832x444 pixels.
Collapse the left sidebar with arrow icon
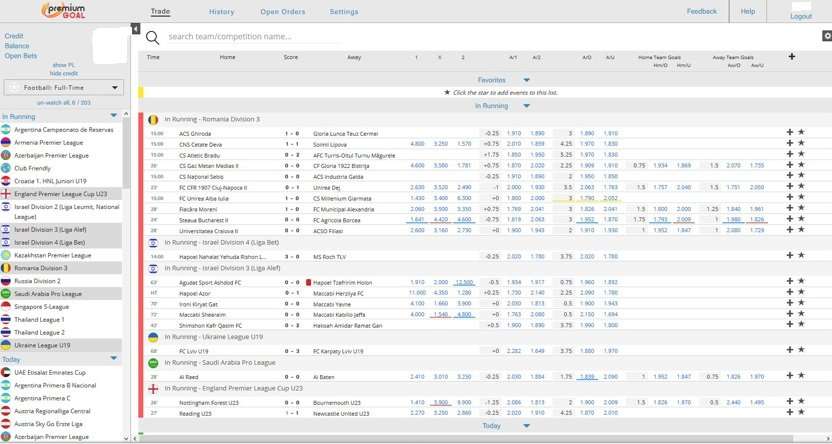136,29
